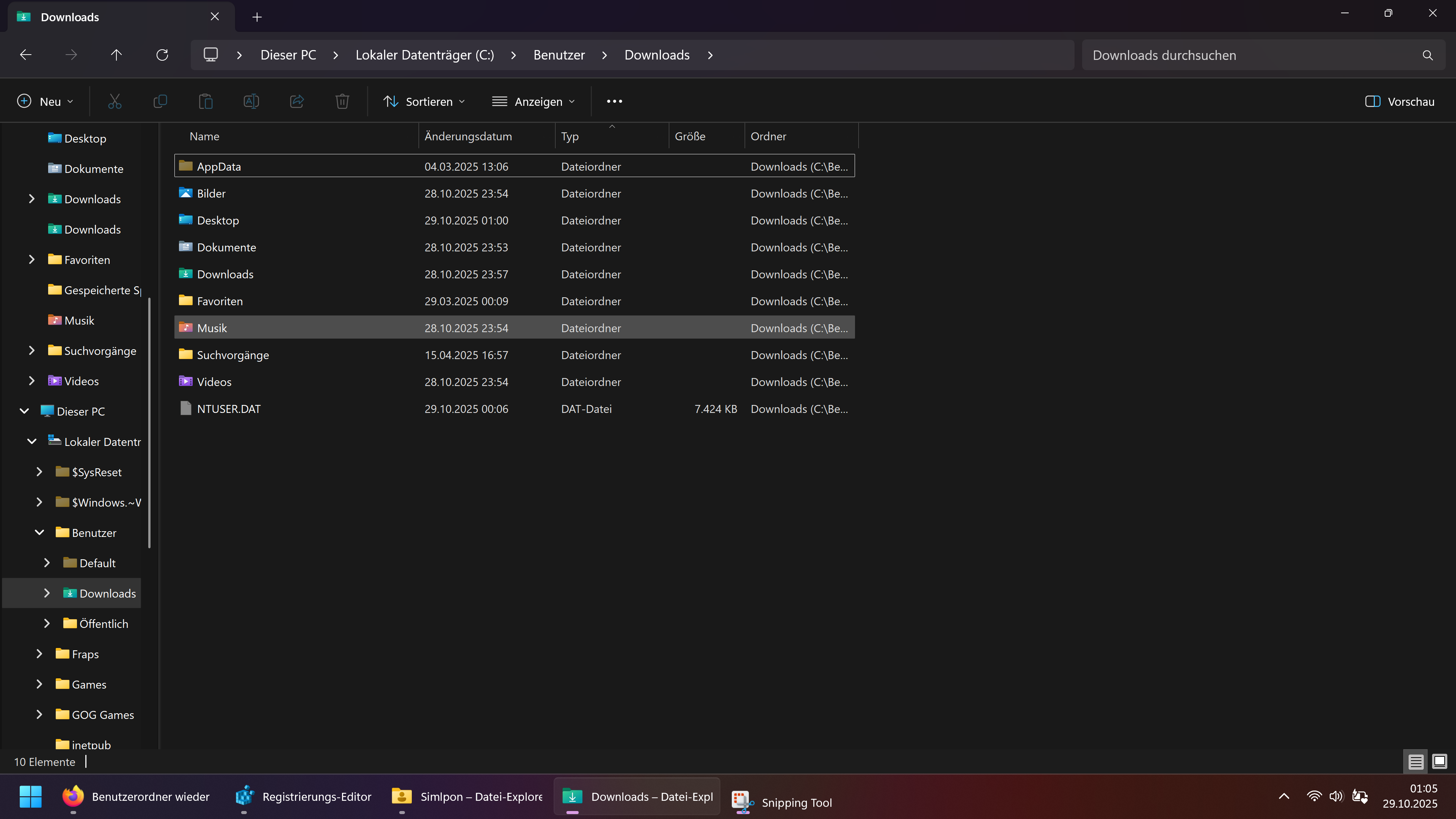This screenshot has height=819, width=1456.
Task: Click the Share icon in toolbar
Action: coord(297,102)
